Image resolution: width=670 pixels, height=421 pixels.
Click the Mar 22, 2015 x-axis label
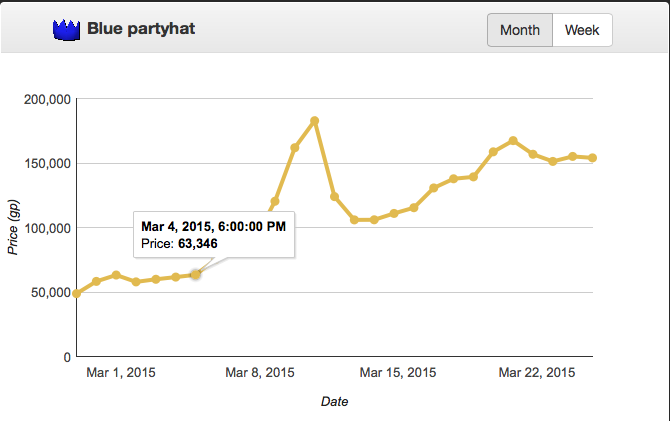click(536, 374)
